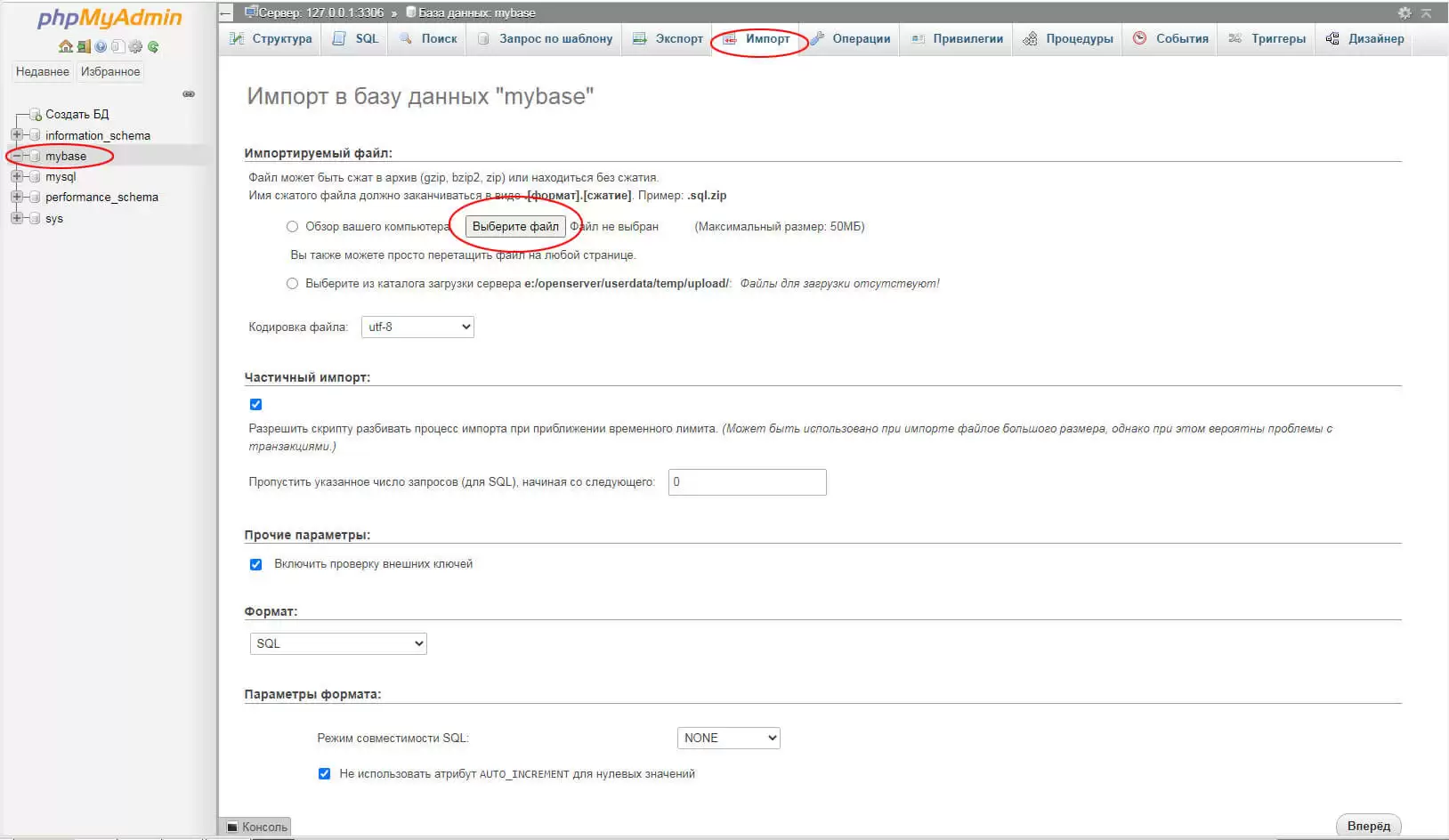Open navigation panel settings gear icon
This screenshot has width=1449, height=840.
(135, 46)
